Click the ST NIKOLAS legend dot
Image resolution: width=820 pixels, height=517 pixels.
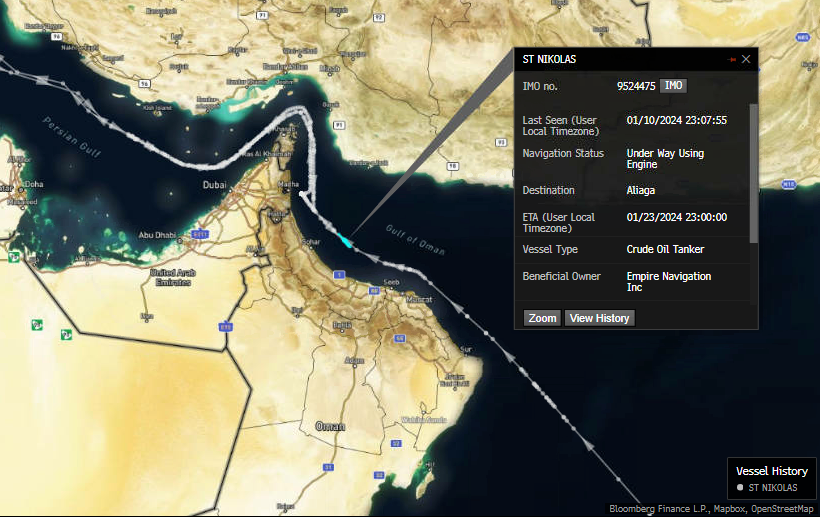(x=739, y=488)
